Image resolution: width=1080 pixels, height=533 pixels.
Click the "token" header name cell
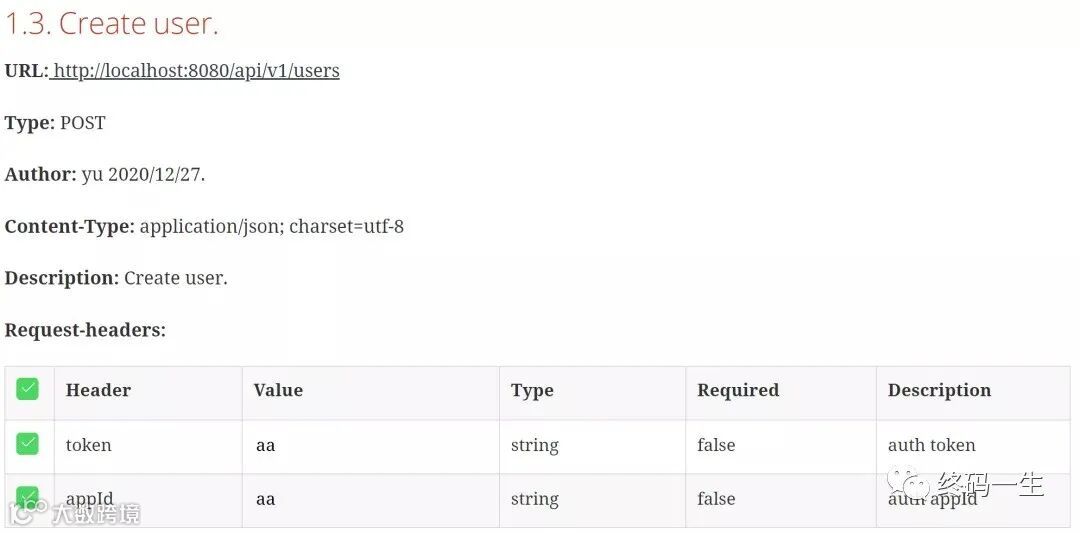88,445
